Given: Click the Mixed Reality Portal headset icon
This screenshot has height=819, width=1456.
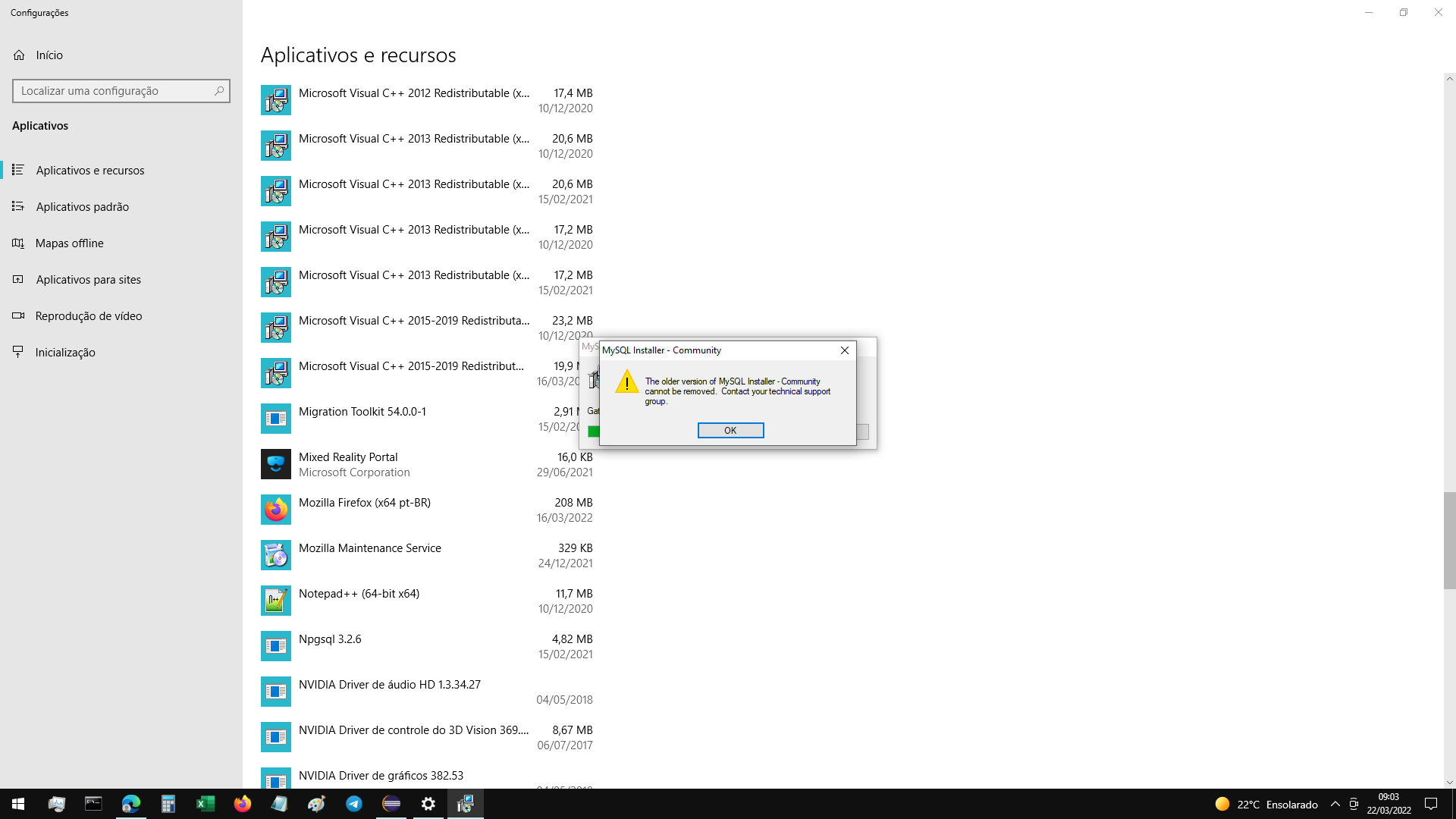Looking at the screenshot, I should click(x=276, y=464).
